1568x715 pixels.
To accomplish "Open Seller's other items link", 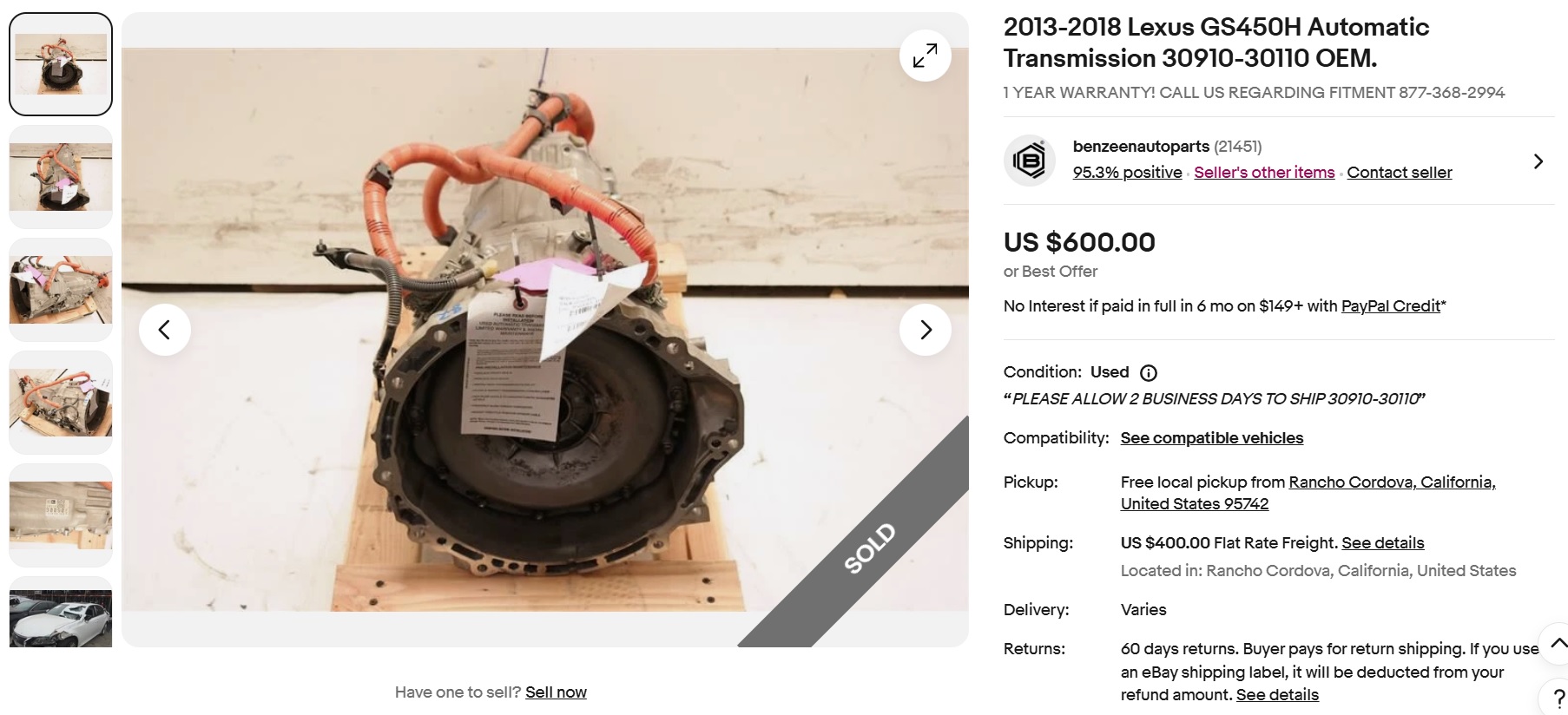I will click(x=1263, y=173).
